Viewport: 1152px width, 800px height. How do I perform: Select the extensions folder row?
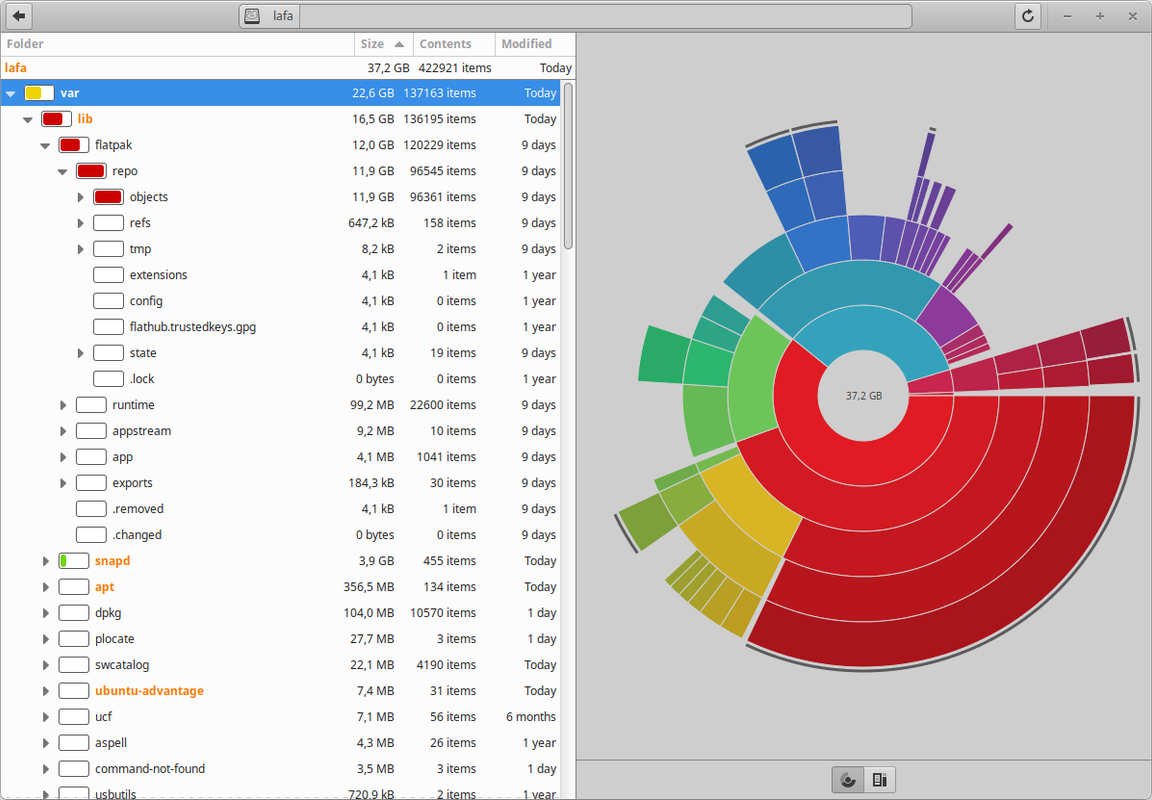[281, 275]
